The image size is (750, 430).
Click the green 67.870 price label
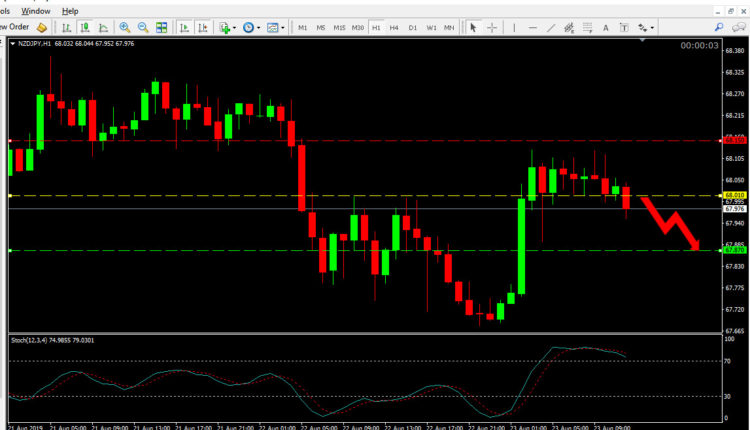point(734,250)
